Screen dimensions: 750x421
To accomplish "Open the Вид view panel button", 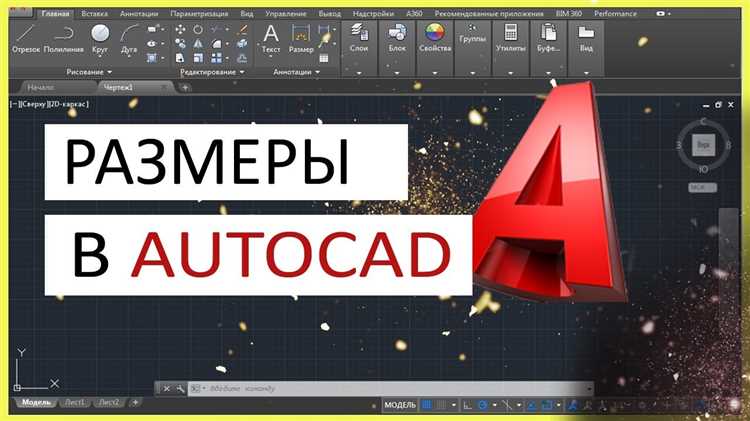I will pyautogui.click(x=586, y=38).
